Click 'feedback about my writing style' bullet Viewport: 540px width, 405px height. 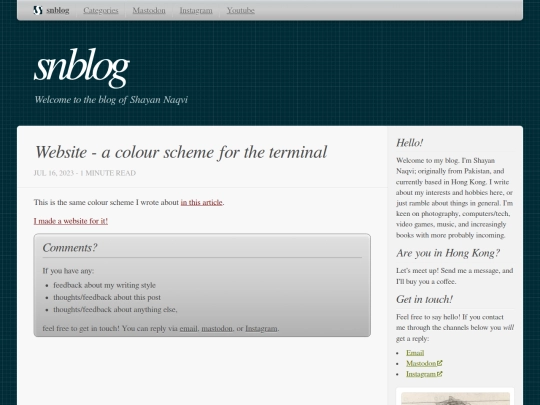coord(104,285)
